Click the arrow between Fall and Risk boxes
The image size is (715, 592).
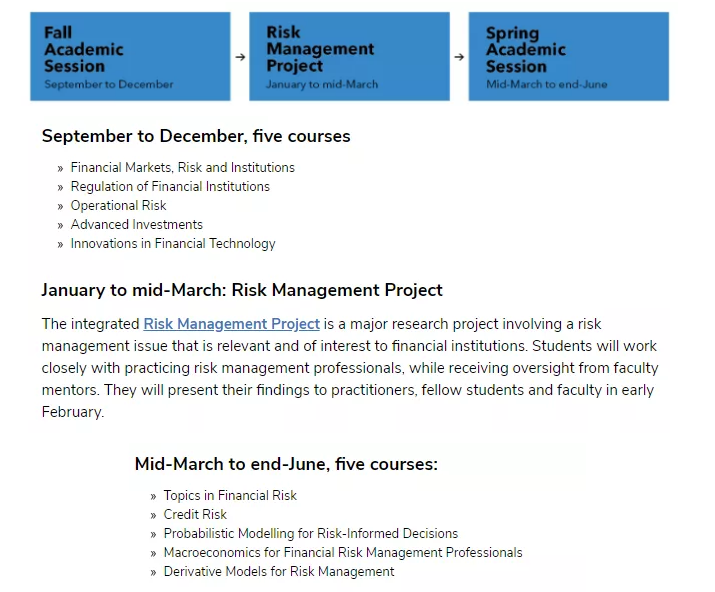240,57
